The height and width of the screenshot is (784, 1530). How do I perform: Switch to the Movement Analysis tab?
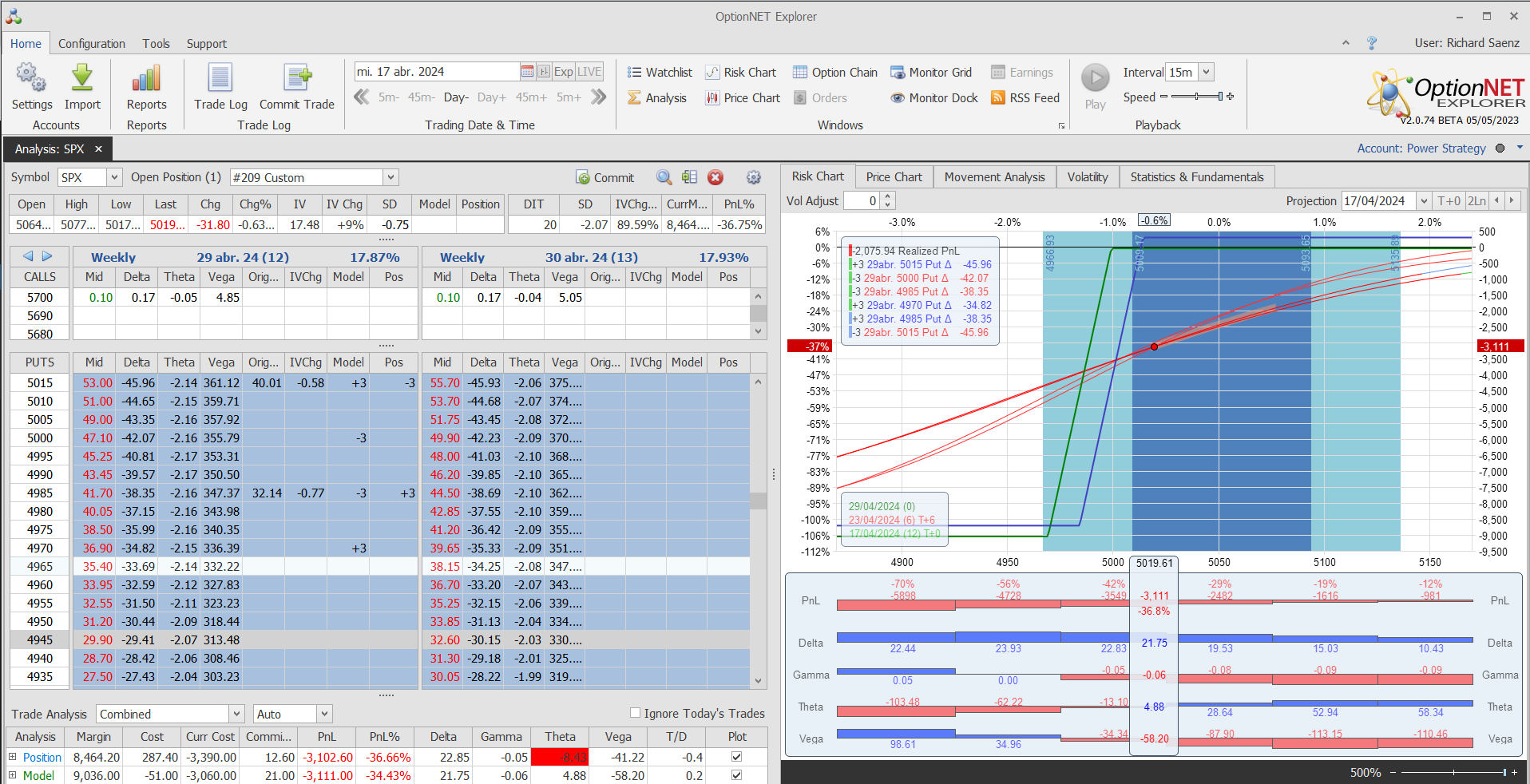pyautogui.click(x=994, y=177)
